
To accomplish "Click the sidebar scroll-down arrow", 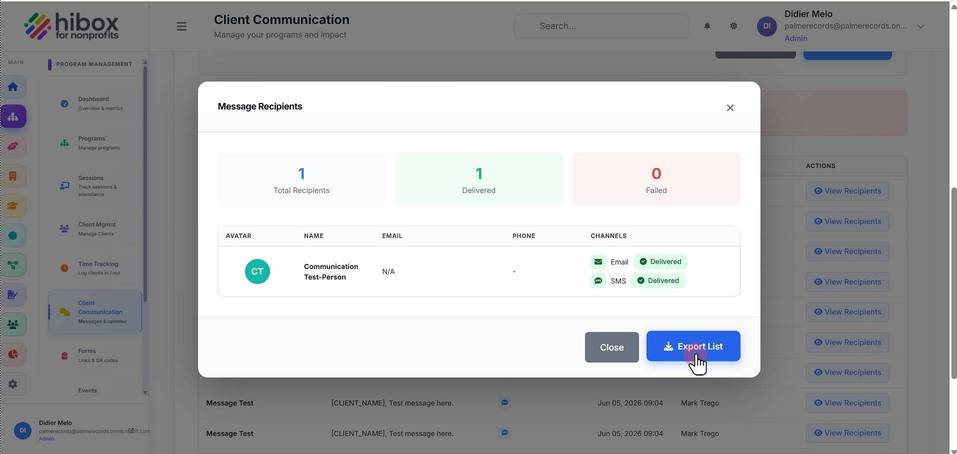I will [x=145, y=392].
